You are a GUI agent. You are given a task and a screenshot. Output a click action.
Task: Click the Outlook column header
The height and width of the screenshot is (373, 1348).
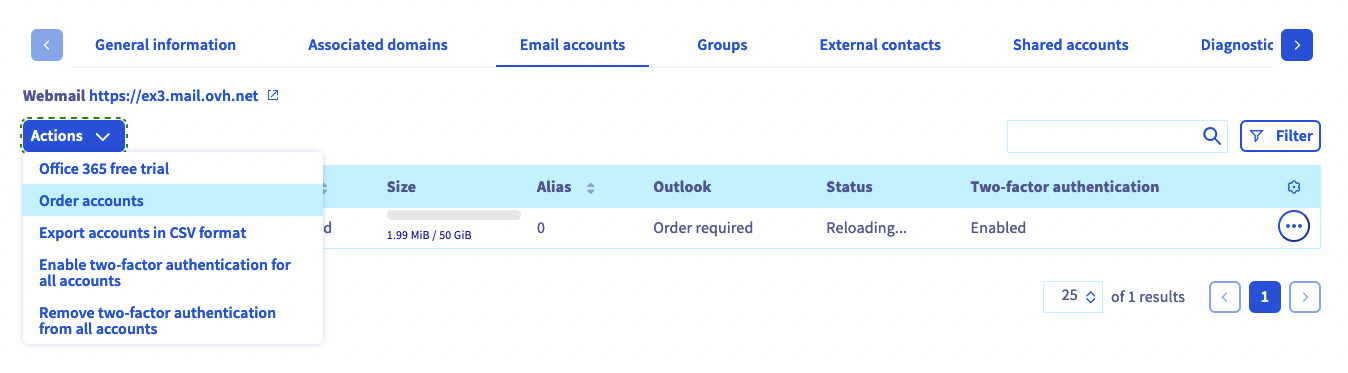[x=682, y=187]
